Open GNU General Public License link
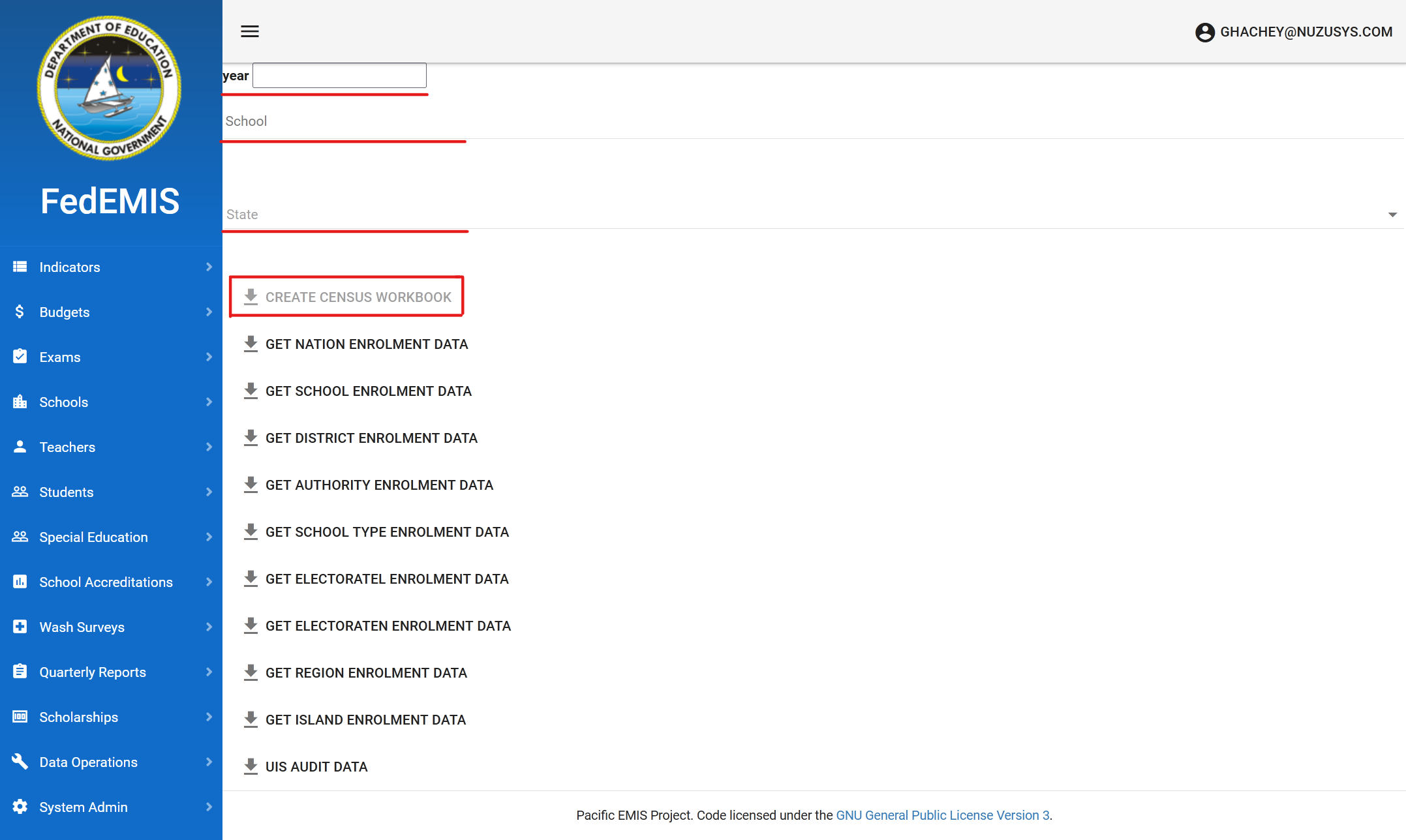Screen dimensions: 1406x840 (x=942, y=815)
